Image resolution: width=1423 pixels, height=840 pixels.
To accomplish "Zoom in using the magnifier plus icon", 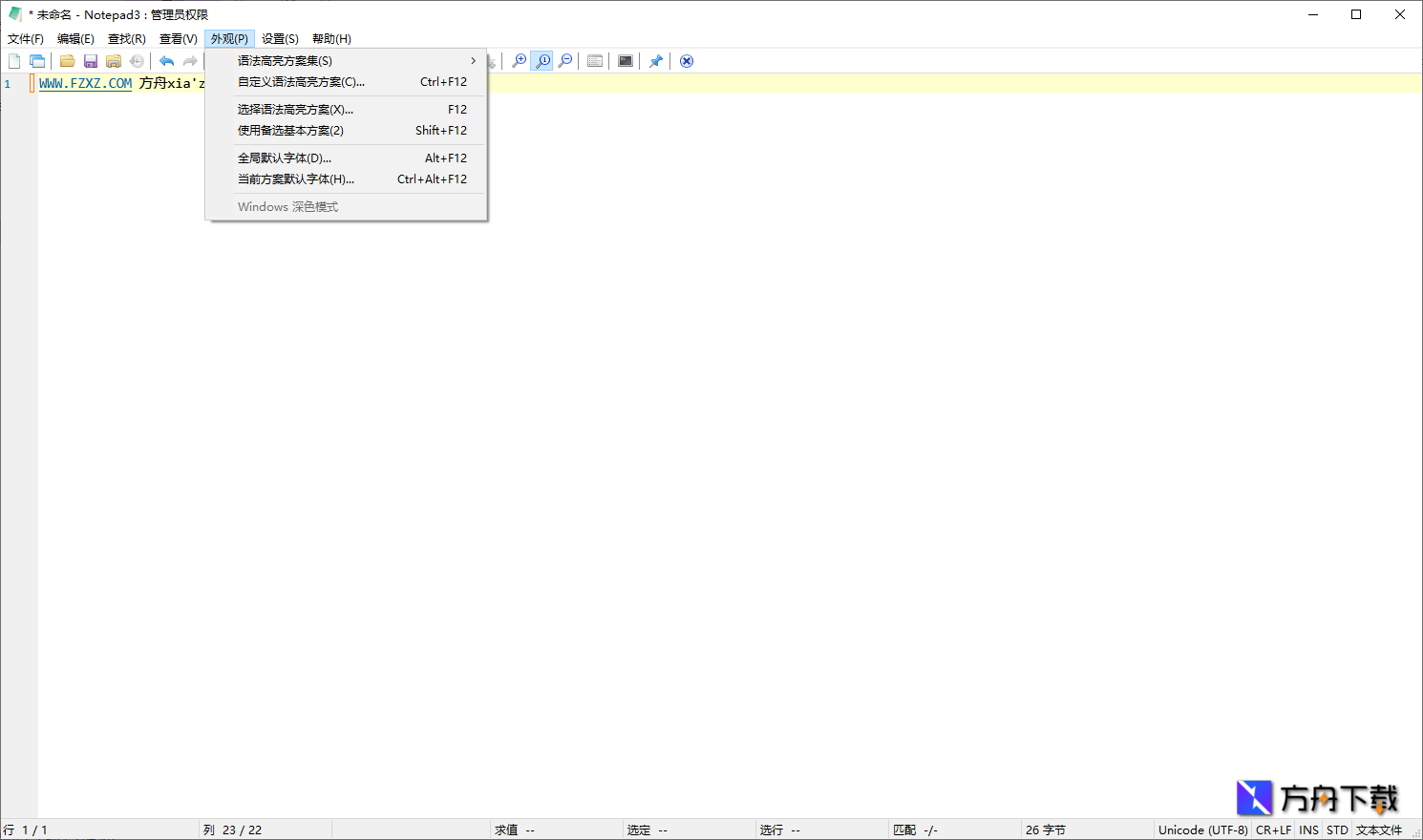I will coord(519,60).
